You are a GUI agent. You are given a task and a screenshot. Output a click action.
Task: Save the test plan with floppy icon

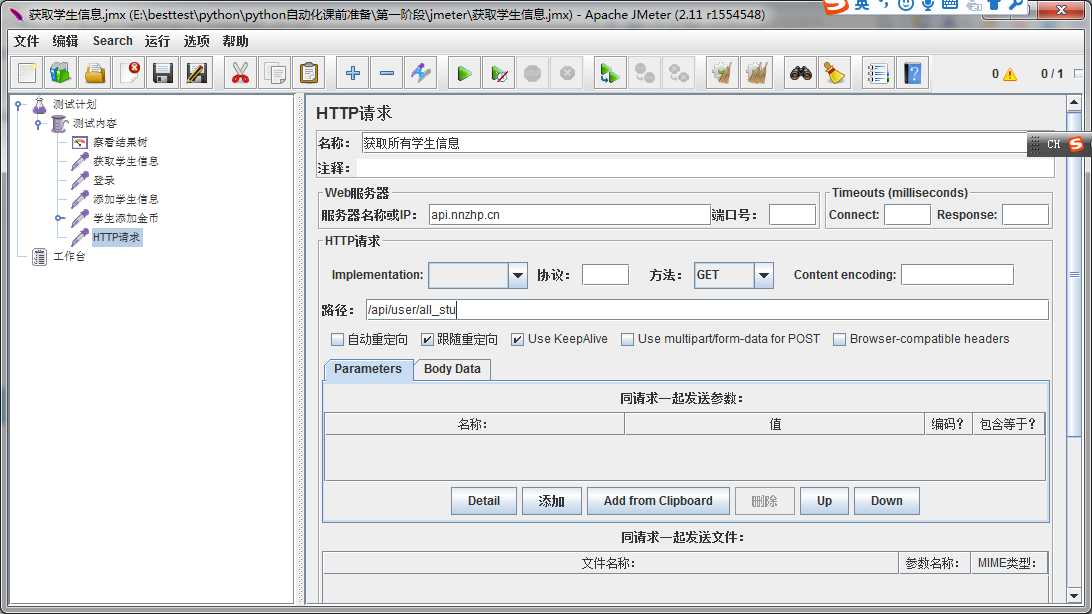point(163,73)
